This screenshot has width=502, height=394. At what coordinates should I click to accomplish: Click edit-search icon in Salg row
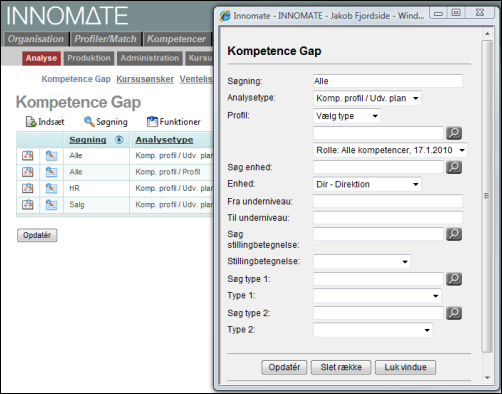(x=51, y=205)
